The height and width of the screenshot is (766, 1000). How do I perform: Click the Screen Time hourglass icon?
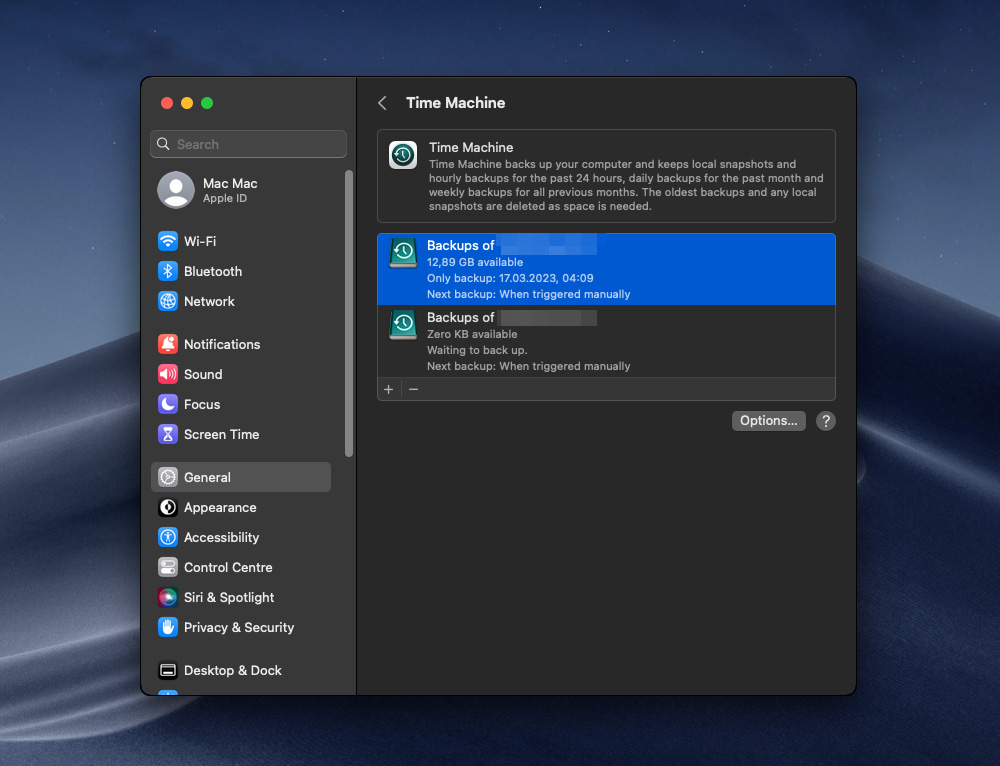tap(168, 434)
